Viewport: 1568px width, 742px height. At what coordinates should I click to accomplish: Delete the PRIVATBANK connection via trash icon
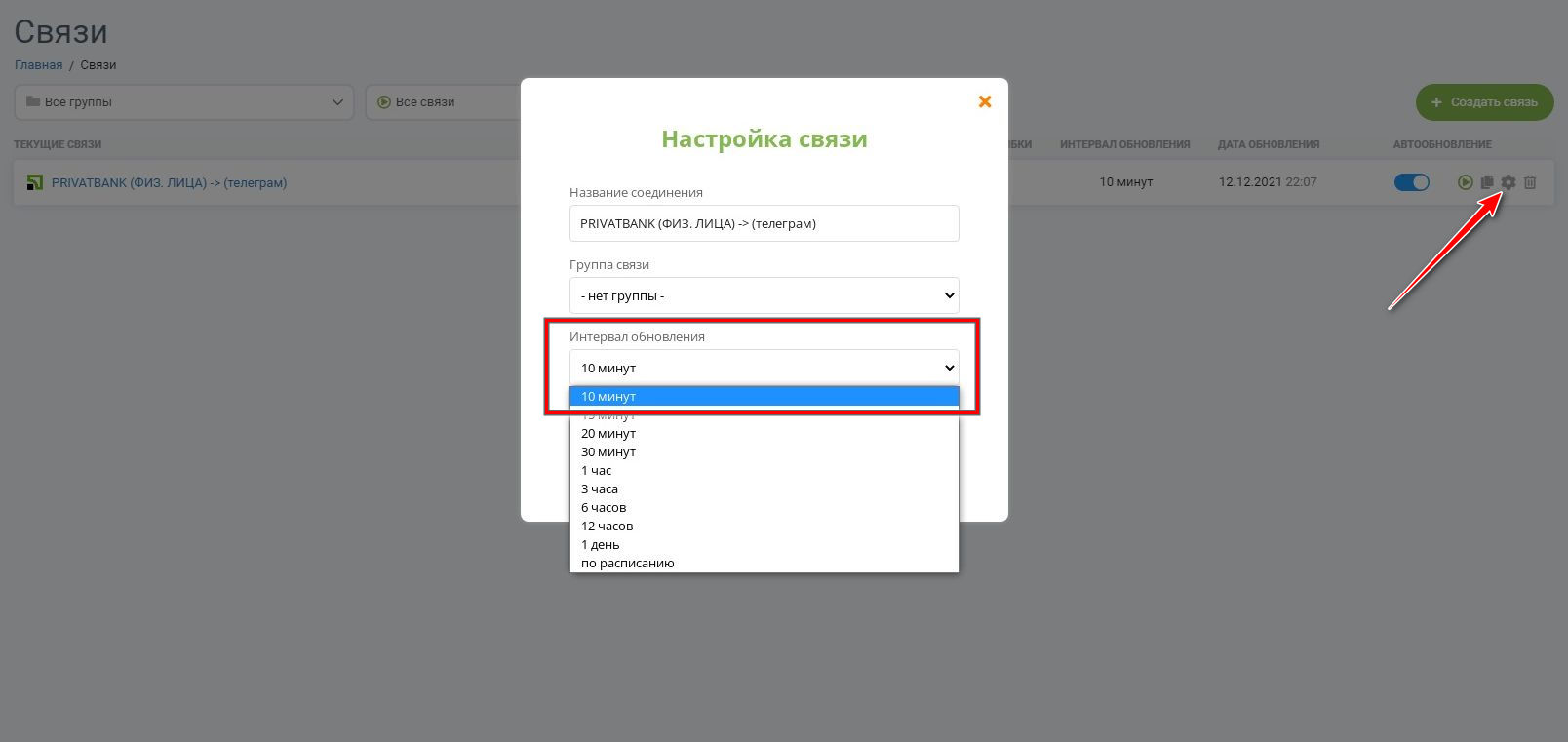(1530, 182)
